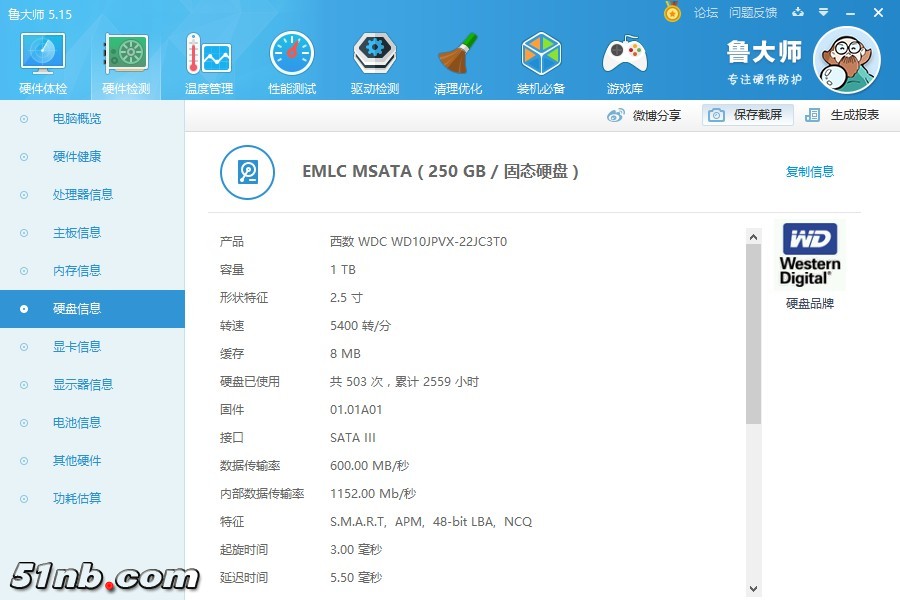The height and width of the screenshot is (600, 900).
Task: Click the 微博分享 share button
Action: coord(645,115)
